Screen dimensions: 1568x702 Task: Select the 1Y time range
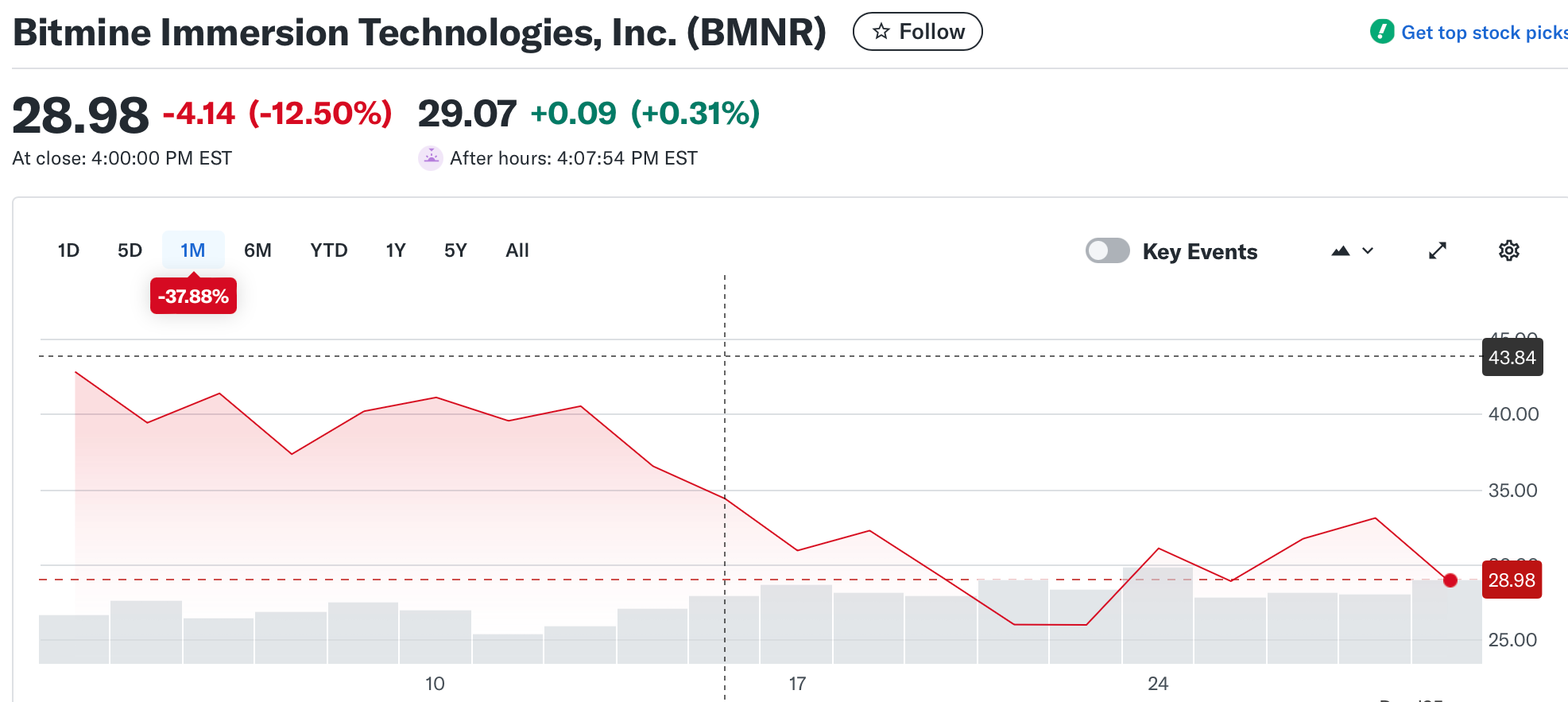[395, 250]
